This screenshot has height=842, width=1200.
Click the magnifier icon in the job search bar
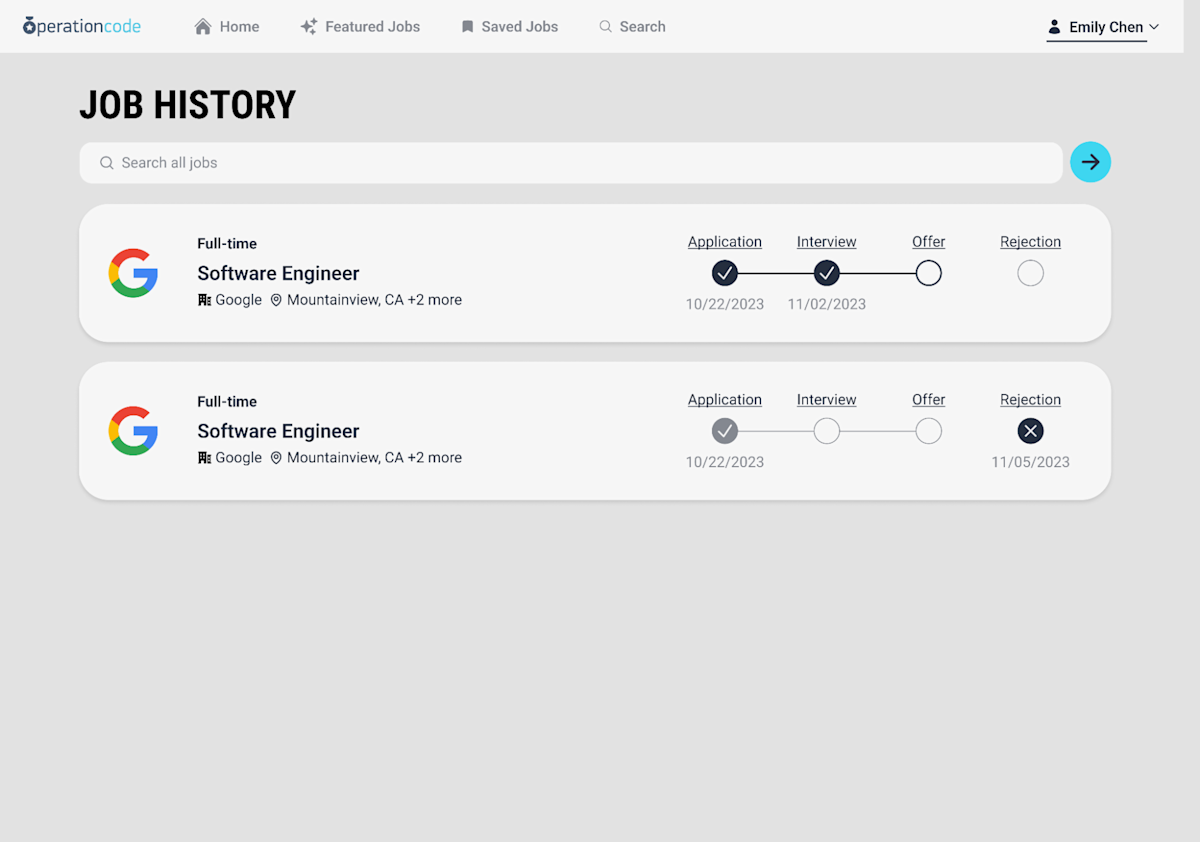click(x=106, y=163)
